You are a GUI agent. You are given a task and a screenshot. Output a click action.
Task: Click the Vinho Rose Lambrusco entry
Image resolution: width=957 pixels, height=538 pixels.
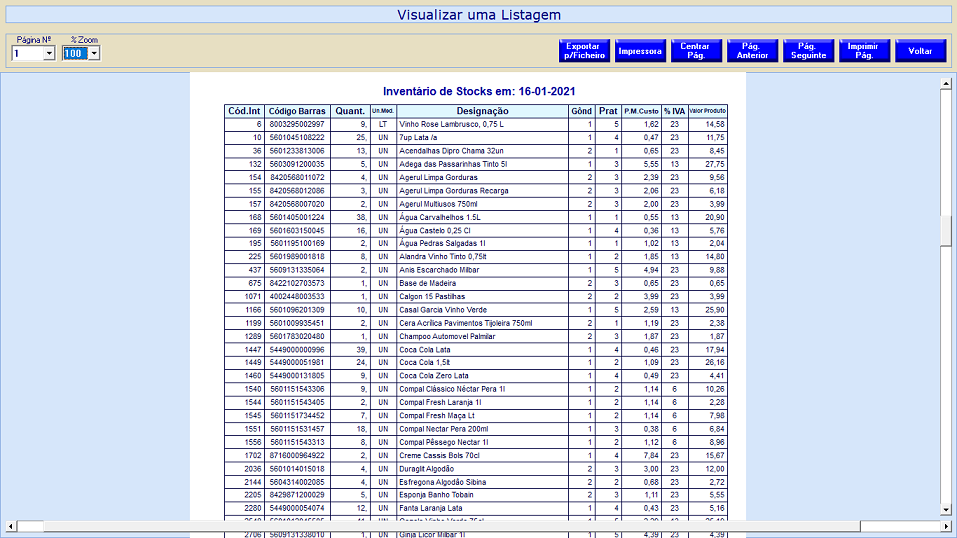(451, 124)
